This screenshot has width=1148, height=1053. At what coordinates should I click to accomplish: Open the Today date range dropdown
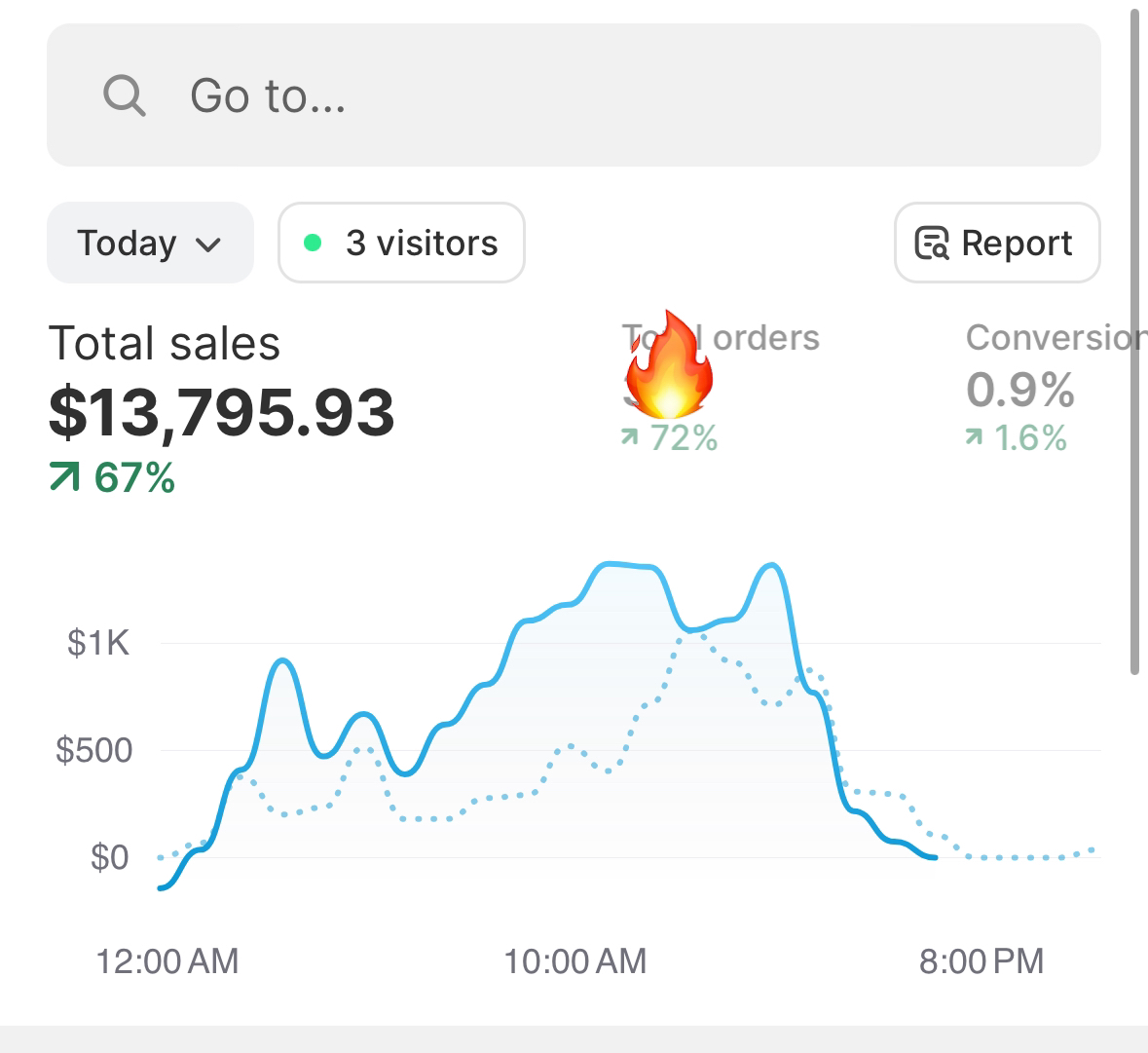tap(150, 243)
